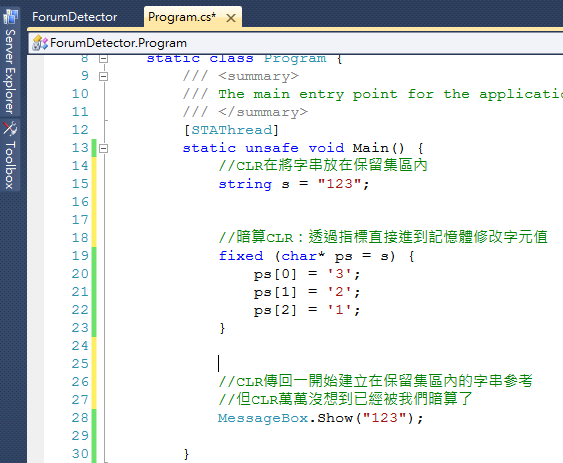Click the green change marker beside line 21

coord(94,292)
